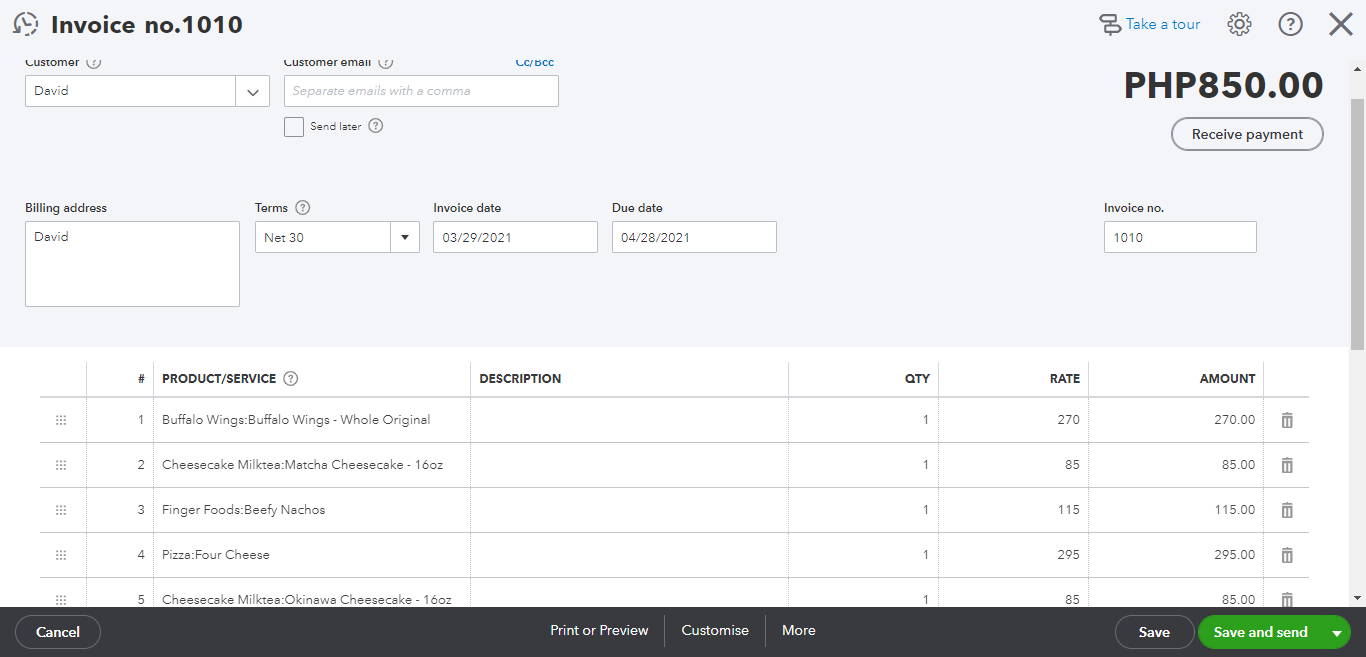Click the Take a tour signpost icon
This screenshot has height=657, width=1366.
(x=1110, y=25)
